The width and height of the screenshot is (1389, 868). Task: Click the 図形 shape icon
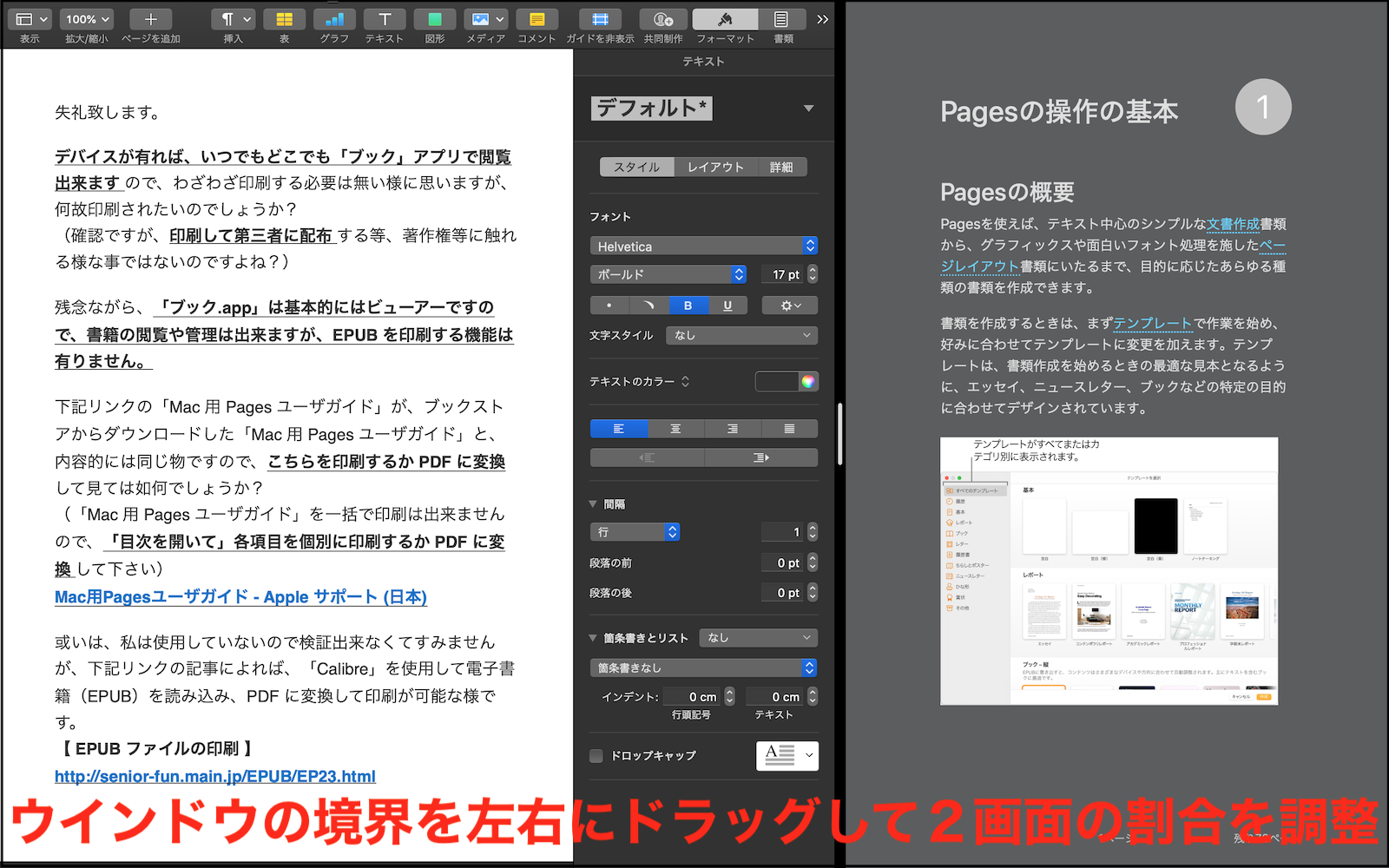(x=435, y=19)
